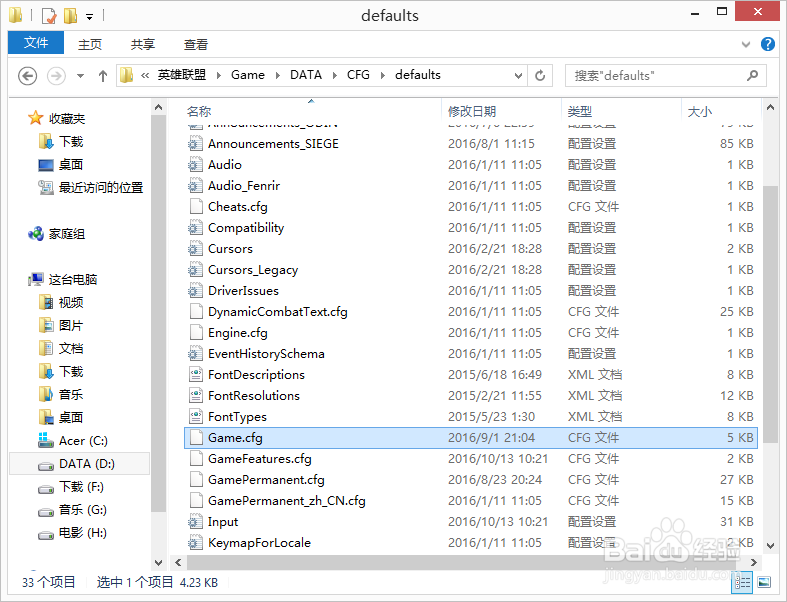The height and width of the screenshot is (602, 787).
Task: Expand address bar history dropdown
Action: pyautogui.click(x=518, y=75)
